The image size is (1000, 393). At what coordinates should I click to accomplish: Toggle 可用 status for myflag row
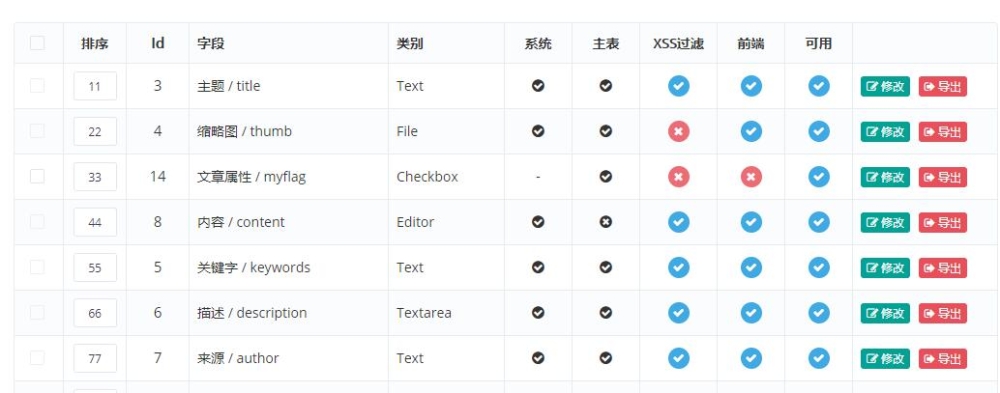(819, 177)
